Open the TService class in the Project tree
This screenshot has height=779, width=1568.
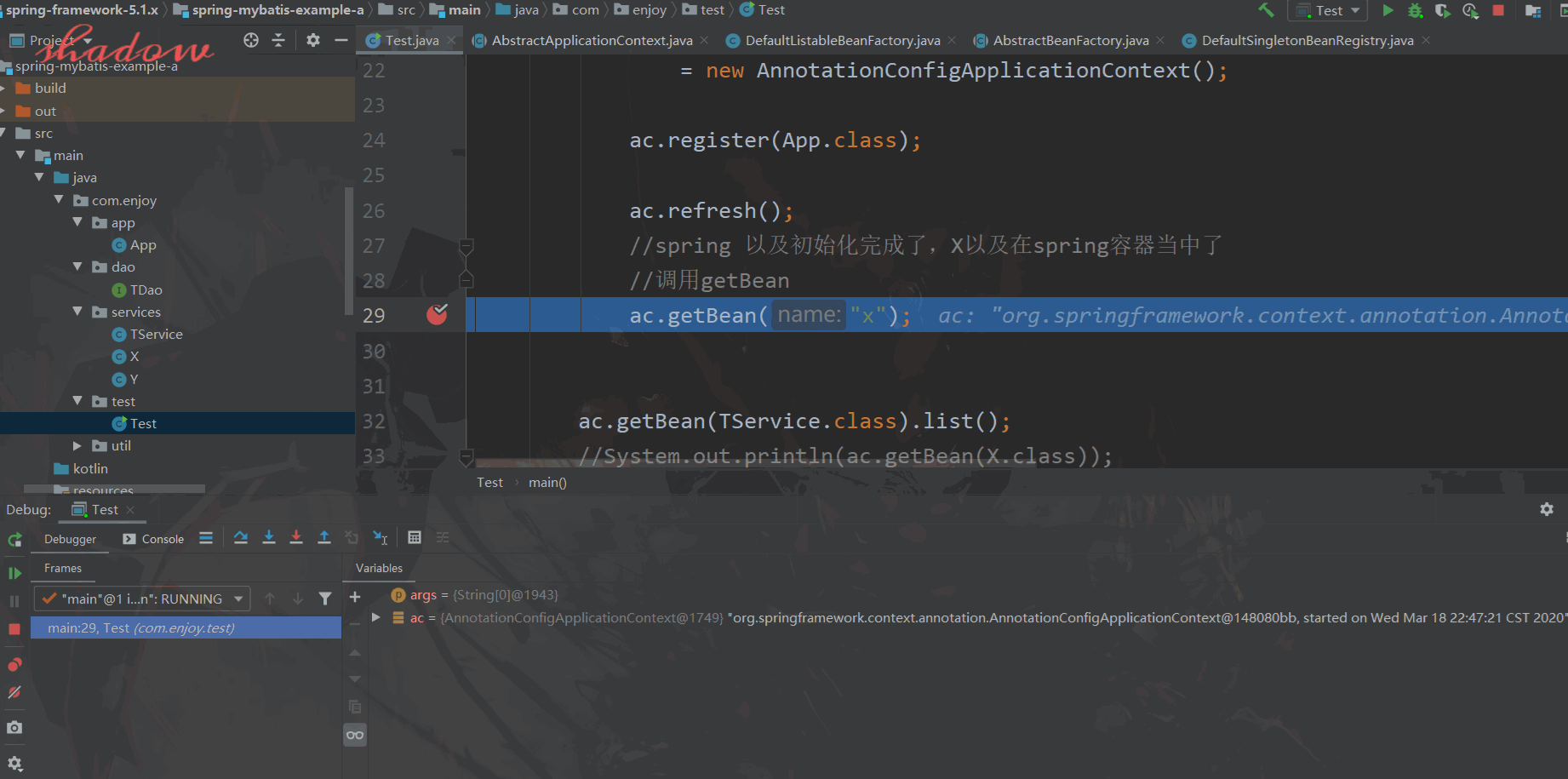(x=147, y=334)
